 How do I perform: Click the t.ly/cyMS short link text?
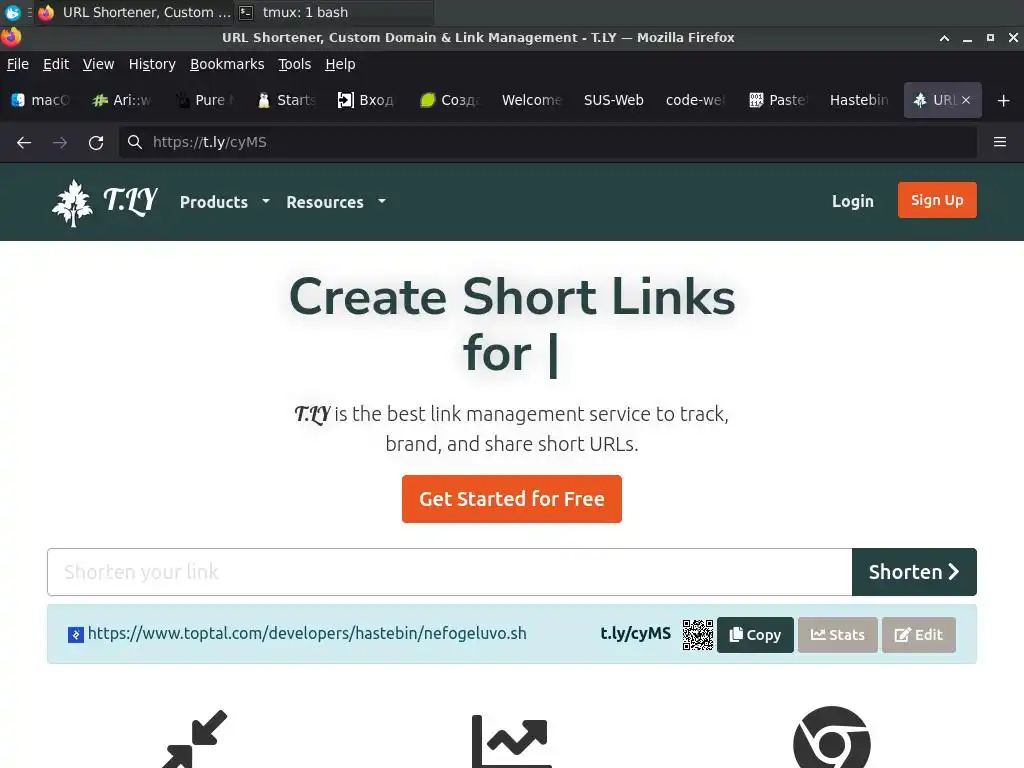(635, 633)
